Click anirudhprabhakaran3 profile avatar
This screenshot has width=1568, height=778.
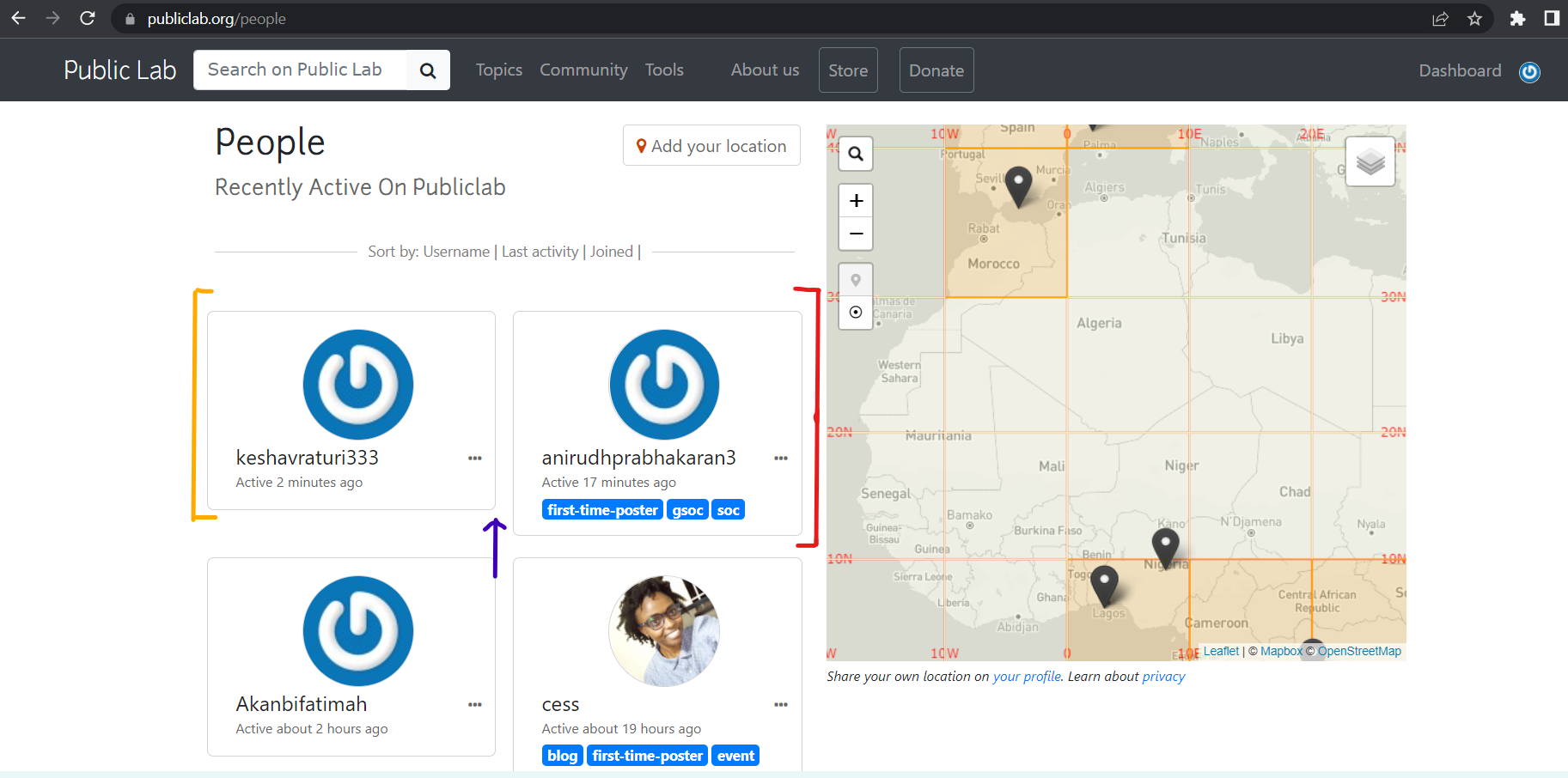[664, 385]
